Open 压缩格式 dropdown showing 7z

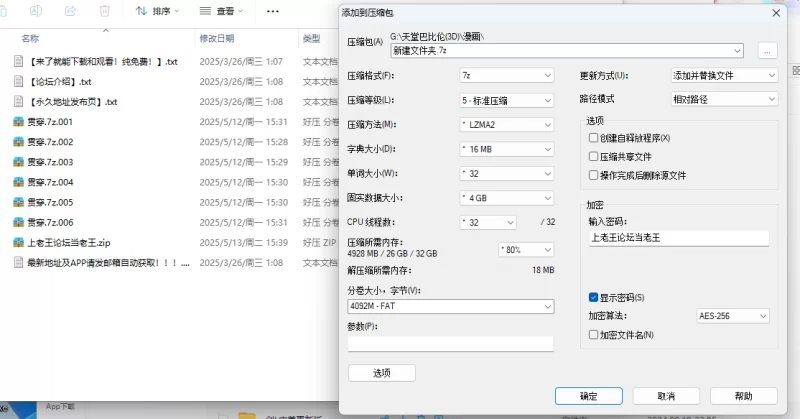[x=507, y=76]
